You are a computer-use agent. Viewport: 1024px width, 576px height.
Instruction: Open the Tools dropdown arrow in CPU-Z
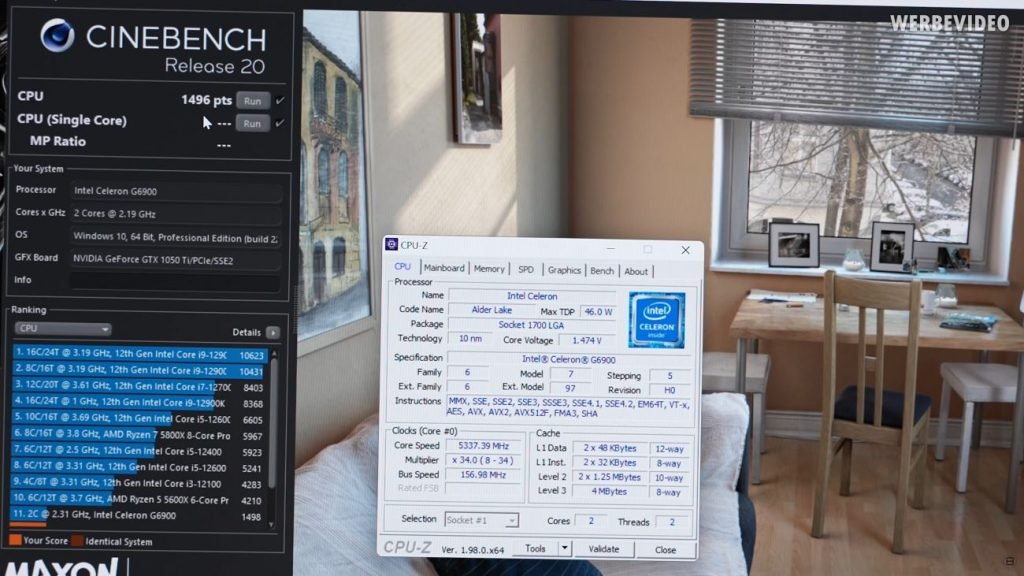tap(564, 549)
